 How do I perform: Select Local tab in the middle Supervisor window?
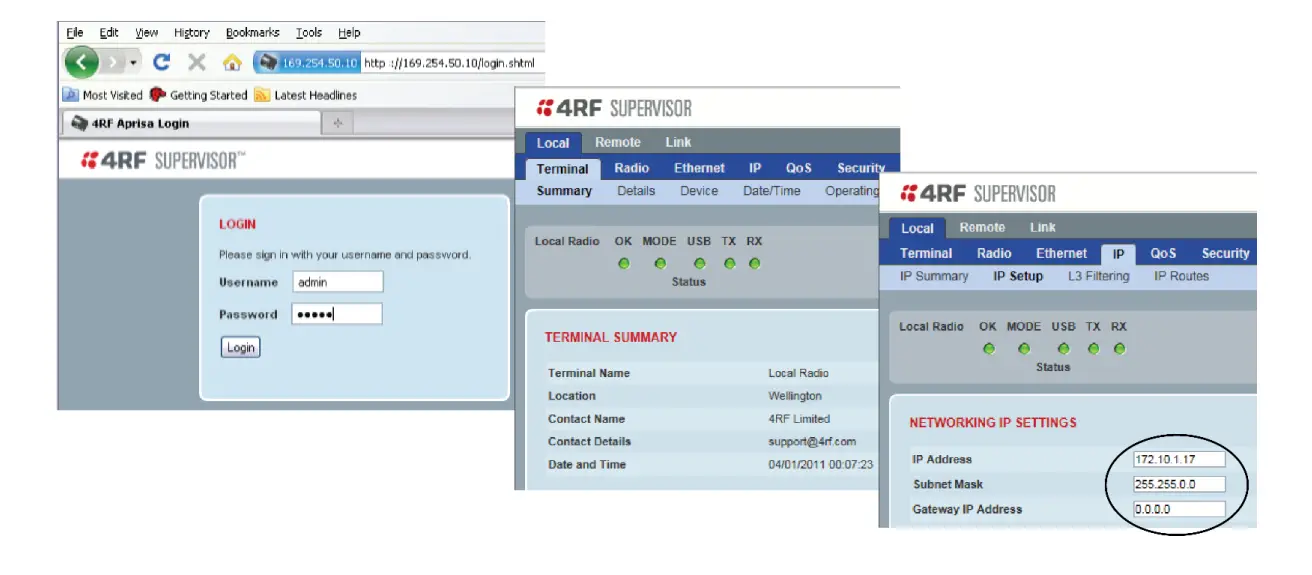pos(552,143)
